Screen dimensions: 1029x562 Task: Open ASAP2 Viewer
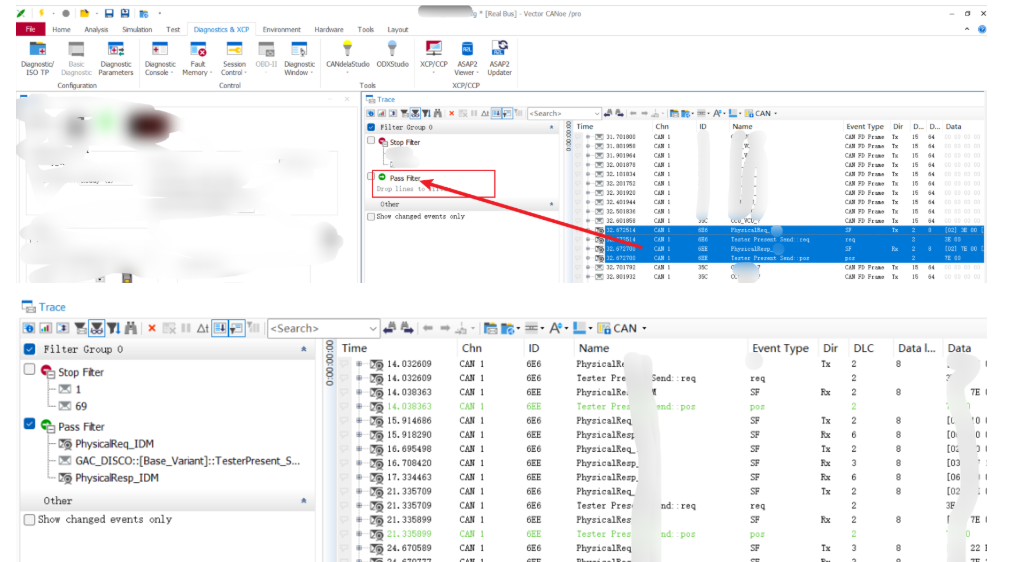tap(467, 58)
